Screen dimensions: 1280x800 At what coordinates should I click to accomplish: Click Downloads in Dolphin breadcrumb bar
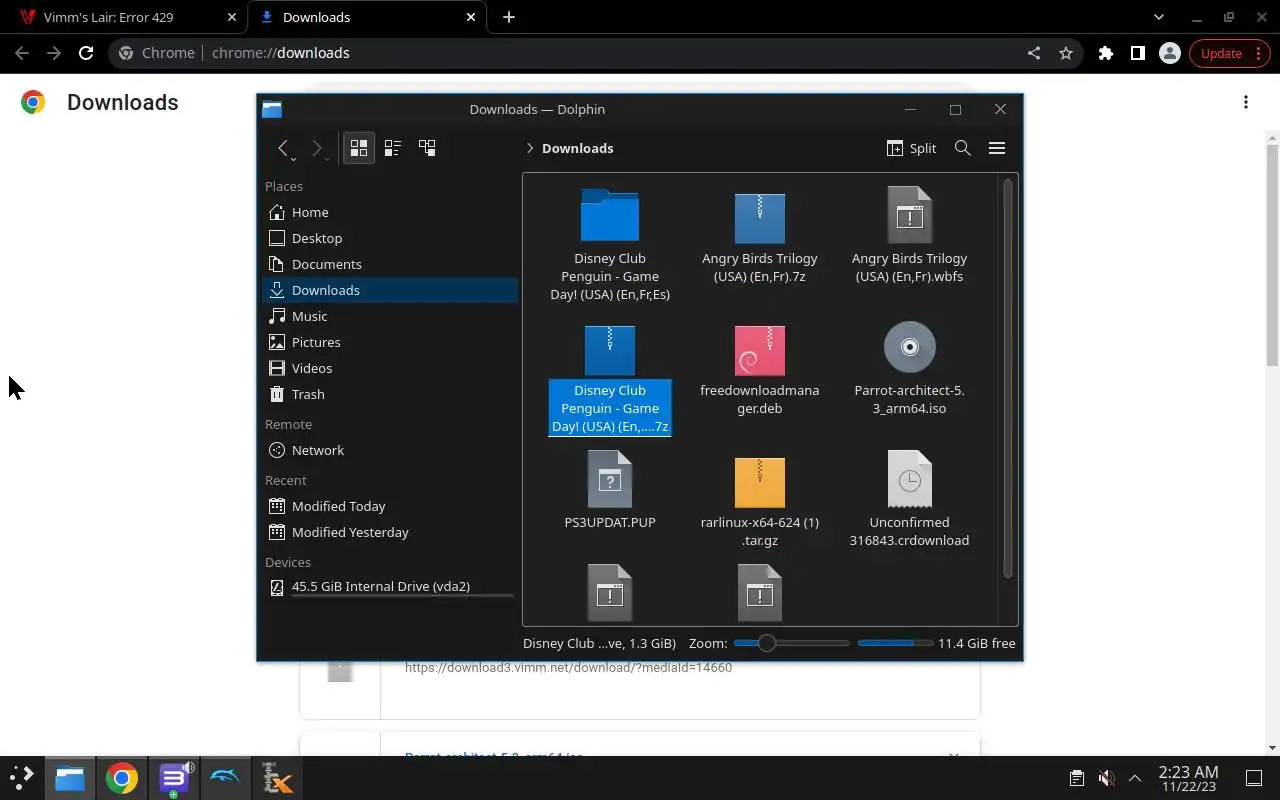tap(577, 148)
